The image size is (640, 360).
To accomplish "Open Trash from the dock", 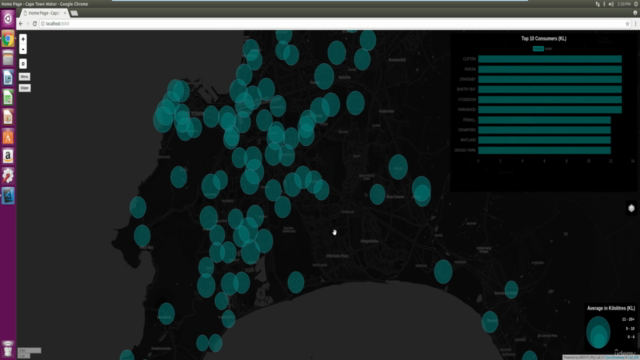I will (8, 349).
